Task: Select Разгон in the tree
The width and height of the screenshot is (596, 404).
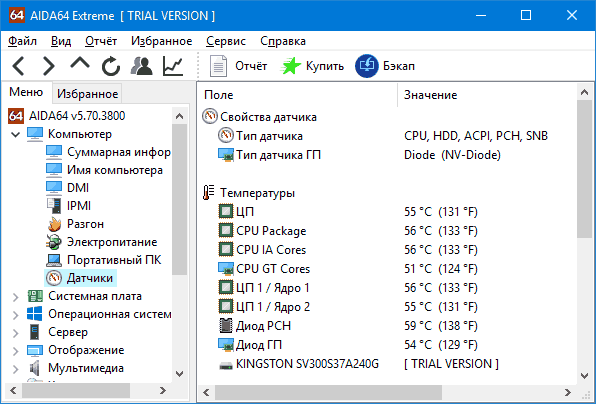Action: click(x=85, y=224)
